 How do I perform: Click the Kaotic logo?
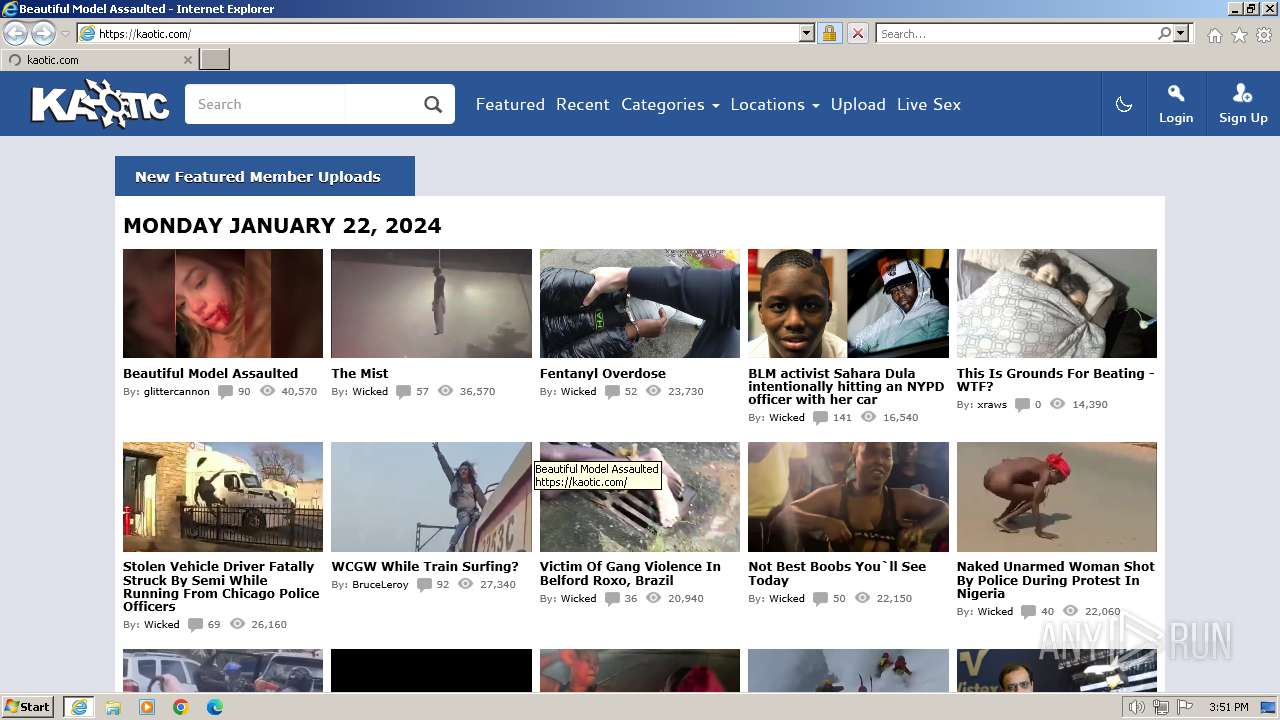[100, 103]
